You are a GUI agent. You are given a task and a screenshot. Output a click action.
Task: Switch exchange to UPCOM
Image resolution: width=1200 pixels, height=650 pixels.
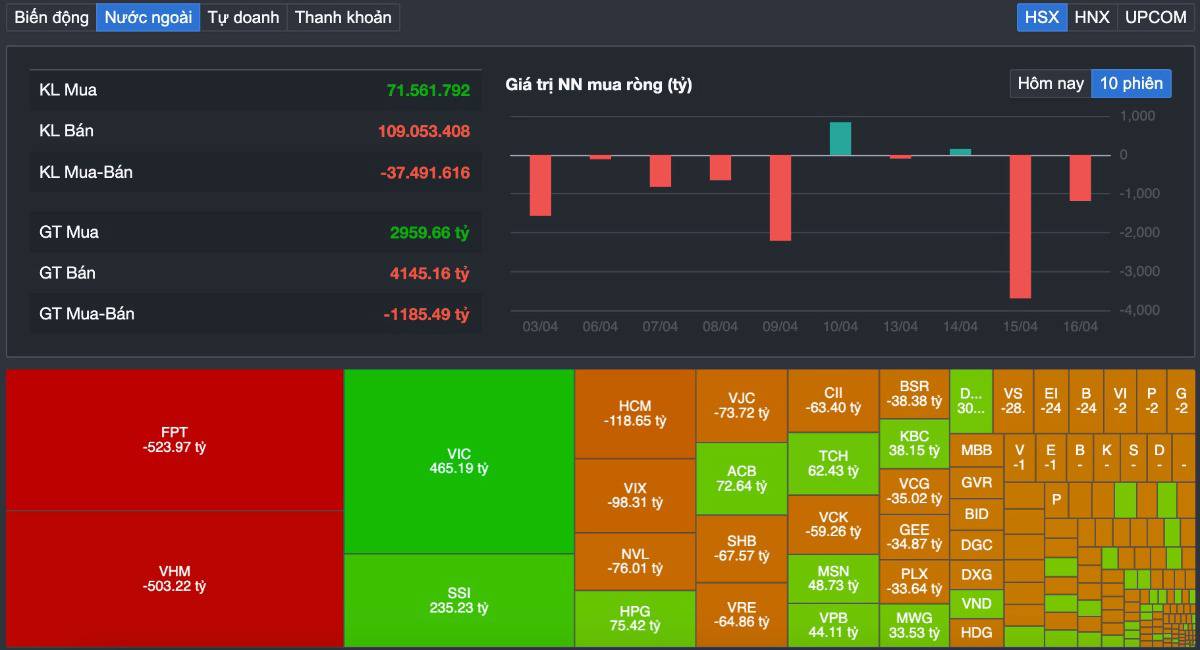click(x=1155, y=17)
